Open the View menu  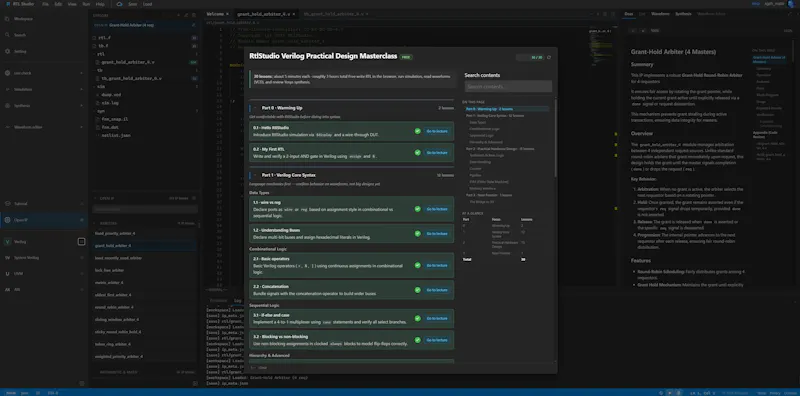click(x=72, y=4)
